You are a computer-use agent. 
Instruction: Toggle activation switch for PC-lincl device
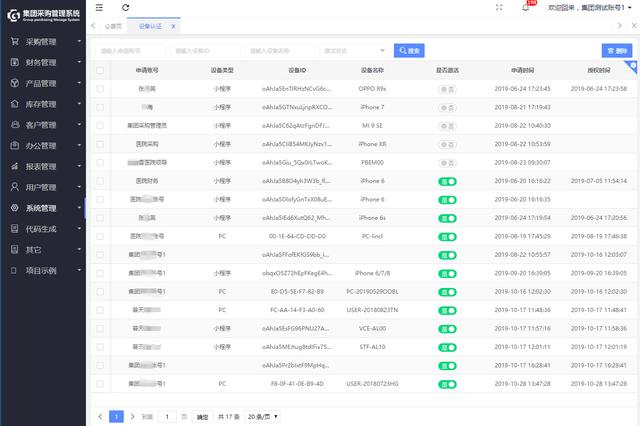point(446,236)
